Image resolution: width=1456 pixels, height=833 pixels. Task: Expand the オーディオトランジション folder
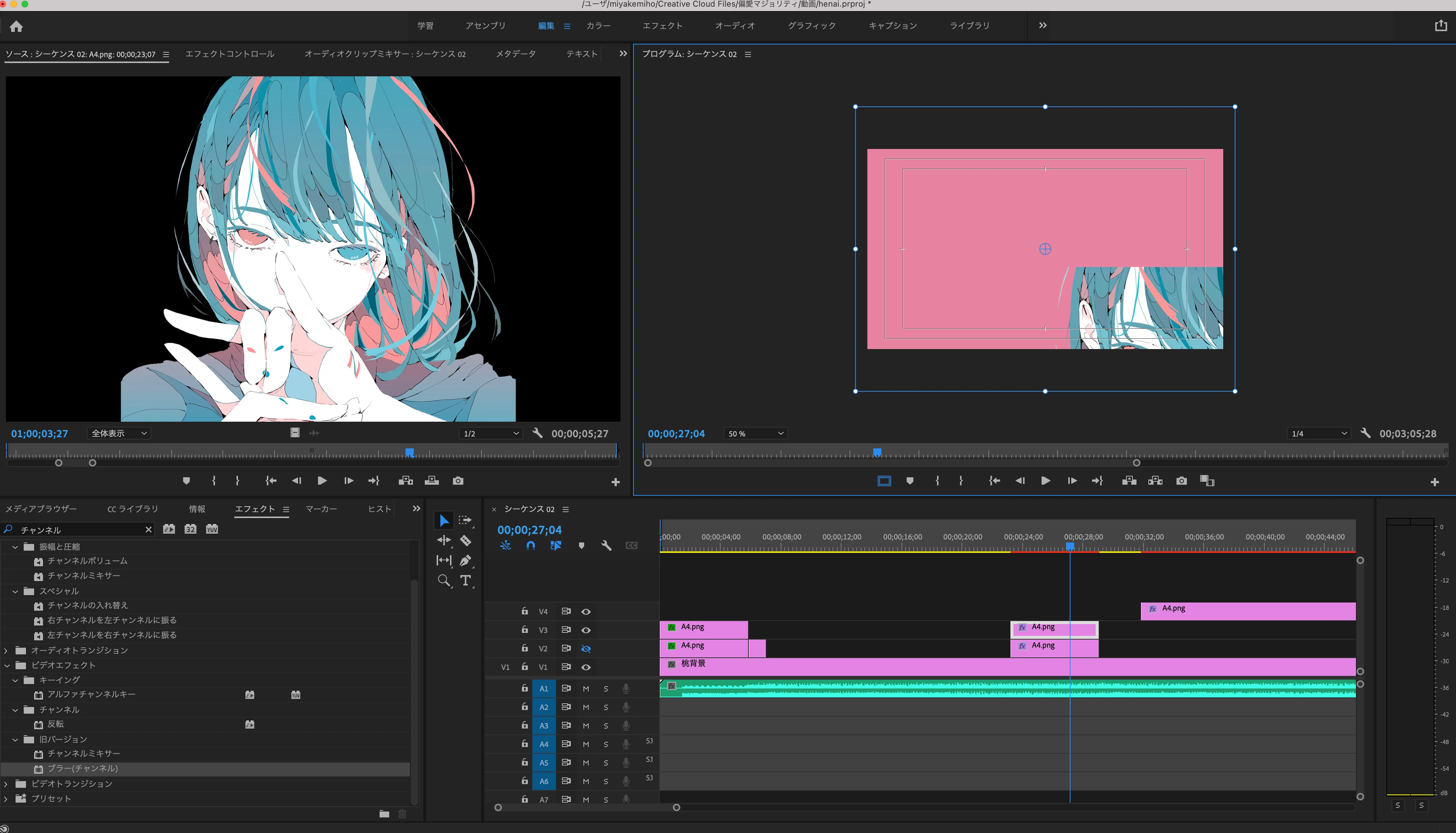coord(6,650)
